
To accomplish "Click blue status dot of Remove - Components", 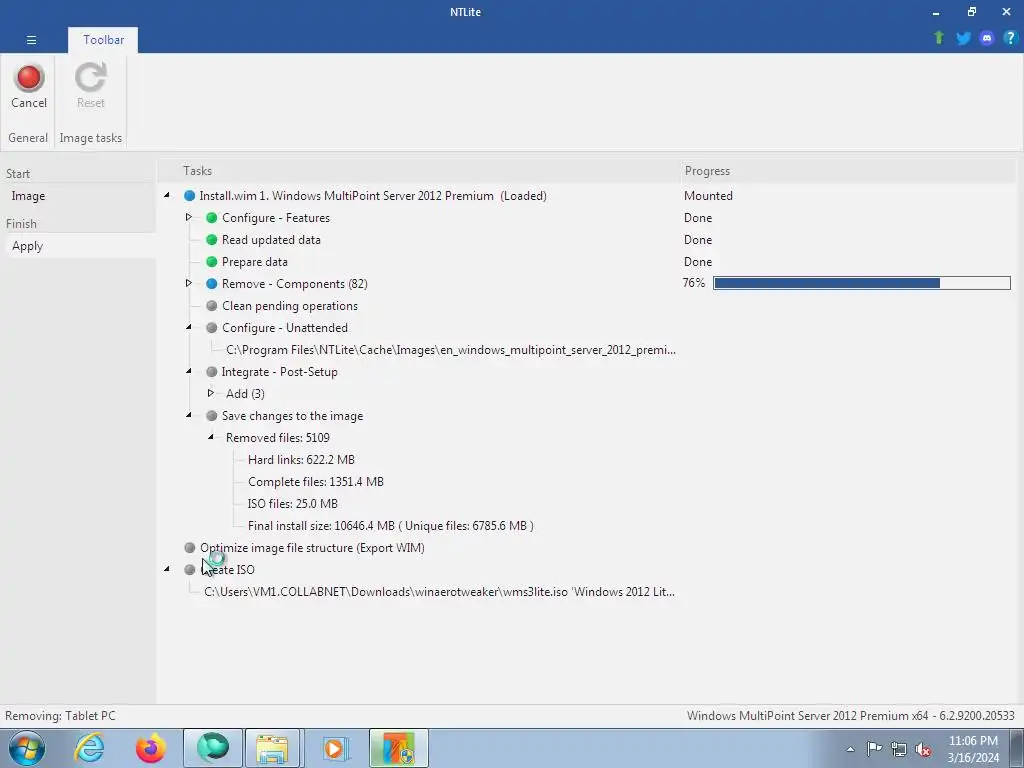I will click(x=212, y=284).
